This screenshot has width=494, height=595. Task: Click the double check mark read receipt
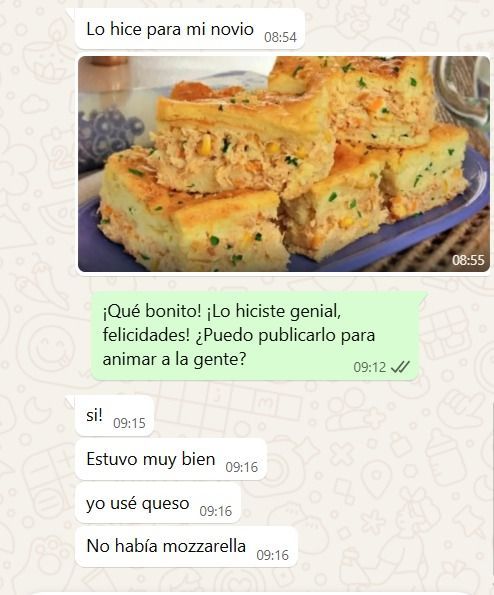(x=400, y=367)
